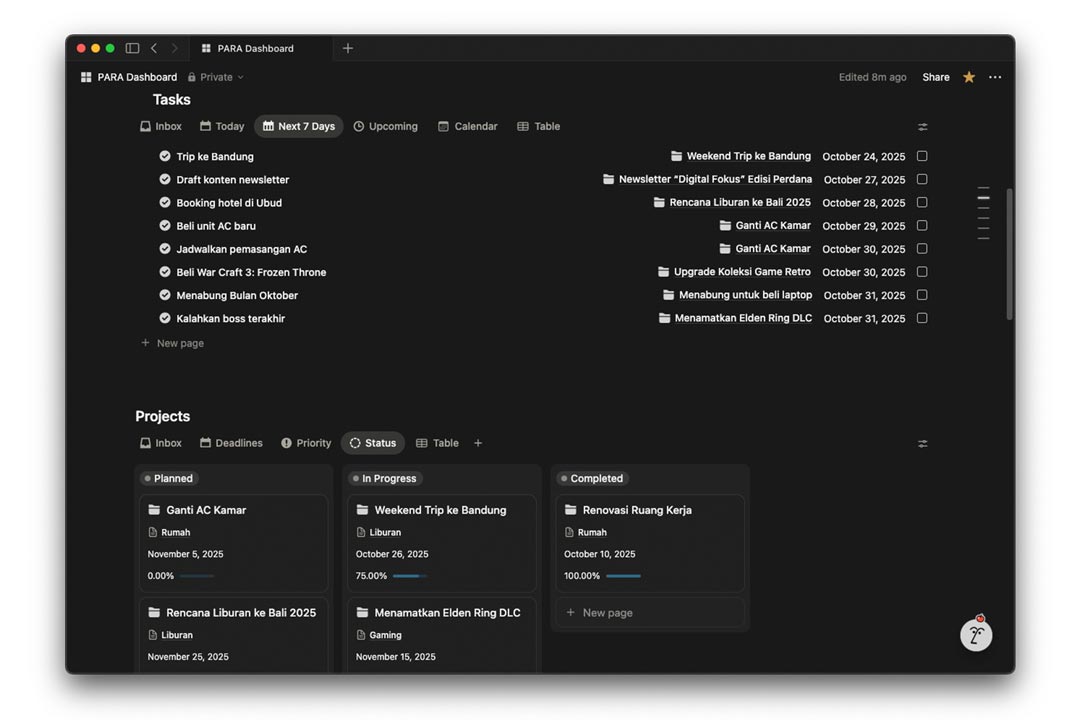Add a new Projects view with plus

(478, 443)
